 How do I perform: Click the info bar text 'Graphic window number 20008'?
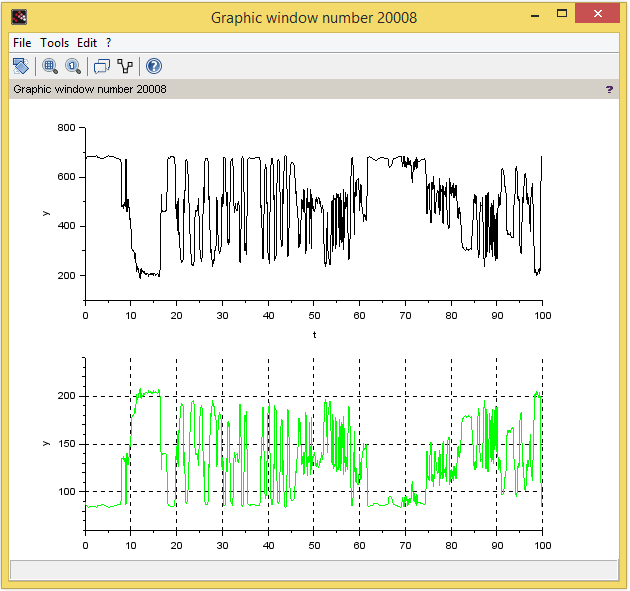coord(90,89)
